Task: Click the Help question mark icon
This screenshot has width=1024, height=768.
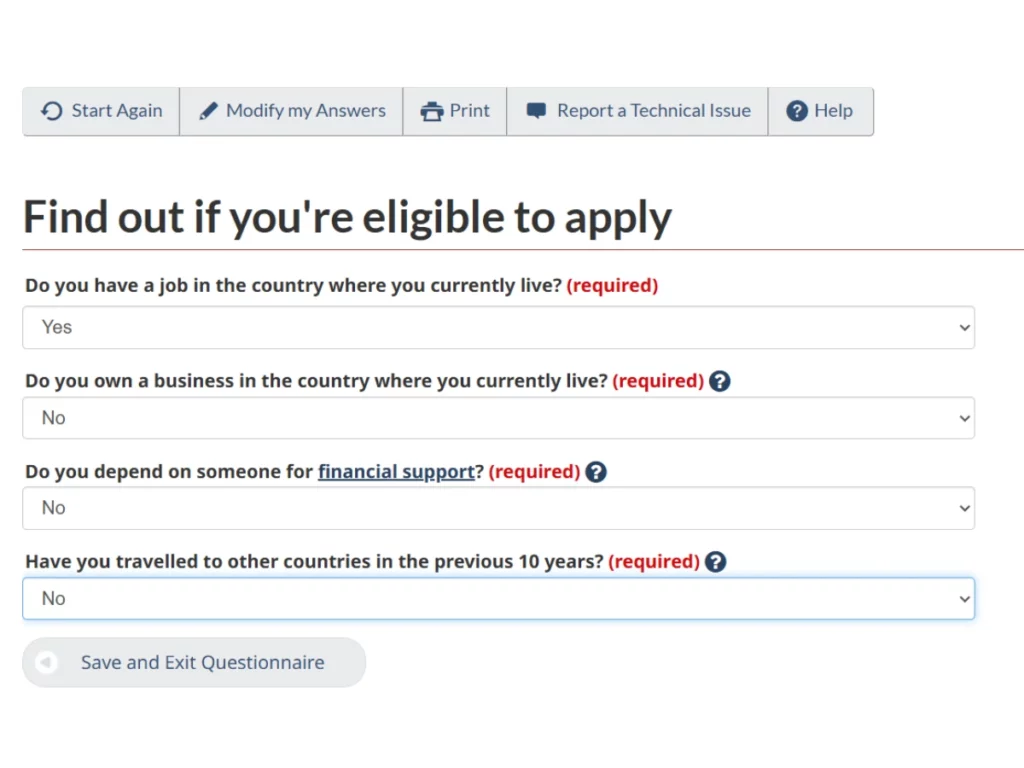Action: (797, 111)
